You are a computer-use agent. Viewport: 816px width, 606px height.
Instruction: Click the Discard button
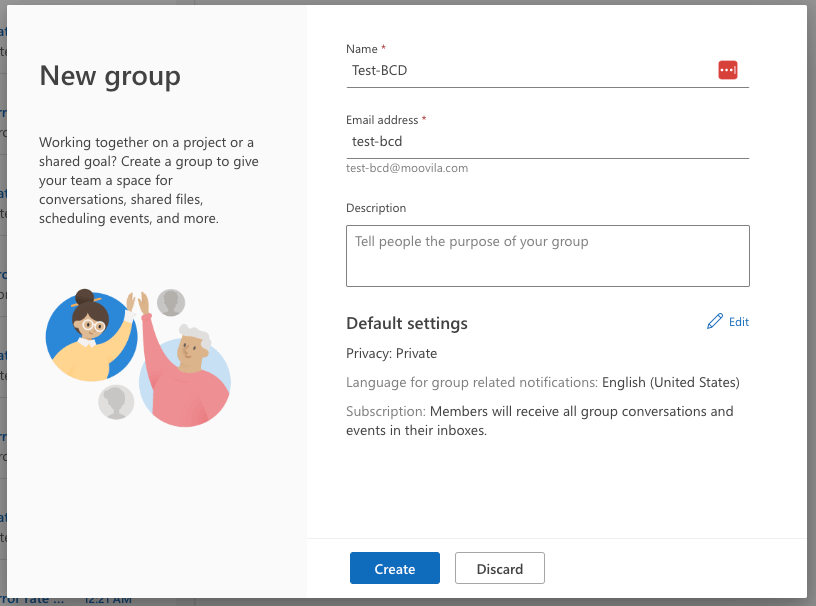[500, 568]
